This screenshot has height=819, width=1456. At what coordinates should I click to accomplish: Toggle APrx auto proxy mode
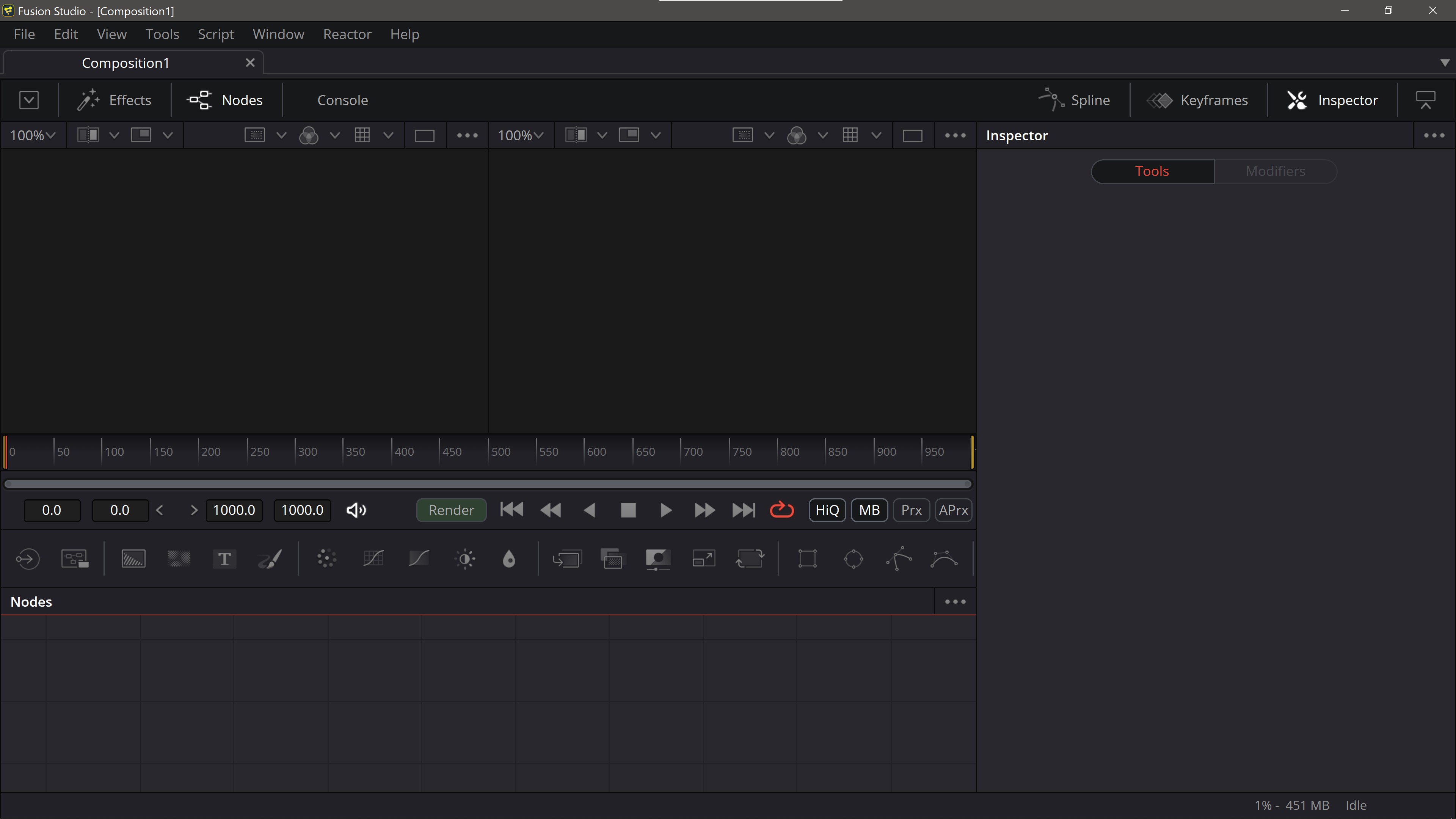(x=954, y=510)
